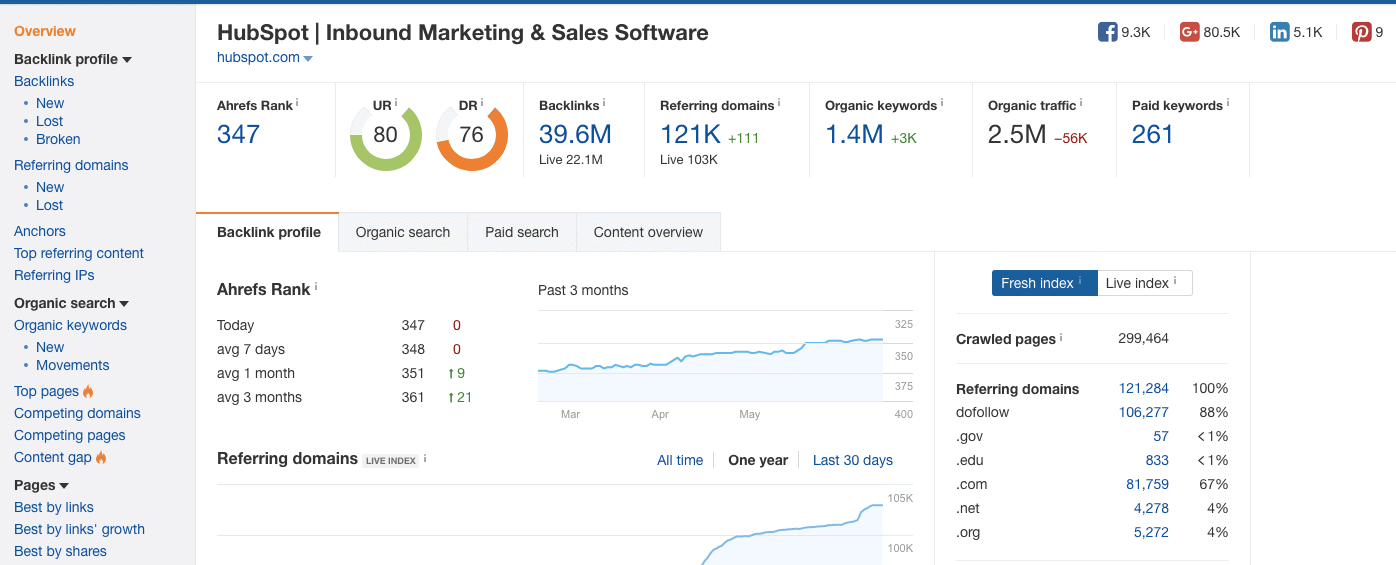This screenshot has width=1396, height=565.
Task: Click the 121K referring domains value
Action: click(691, 134)
